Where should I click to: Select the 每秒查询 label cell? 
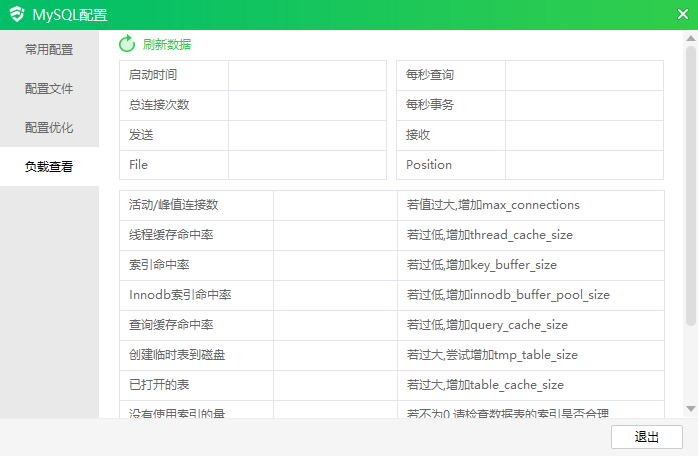tap(451, 75)
